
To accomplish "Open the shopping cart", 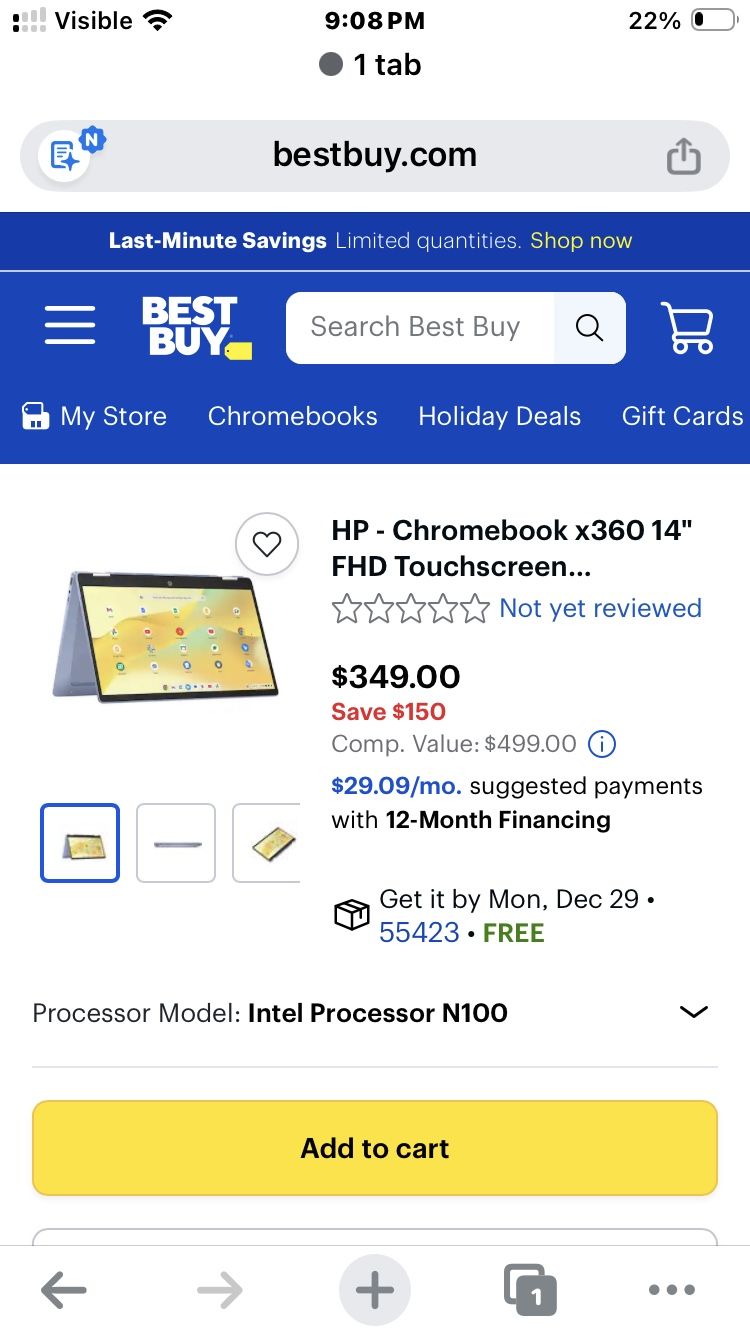I will [688, 328].
